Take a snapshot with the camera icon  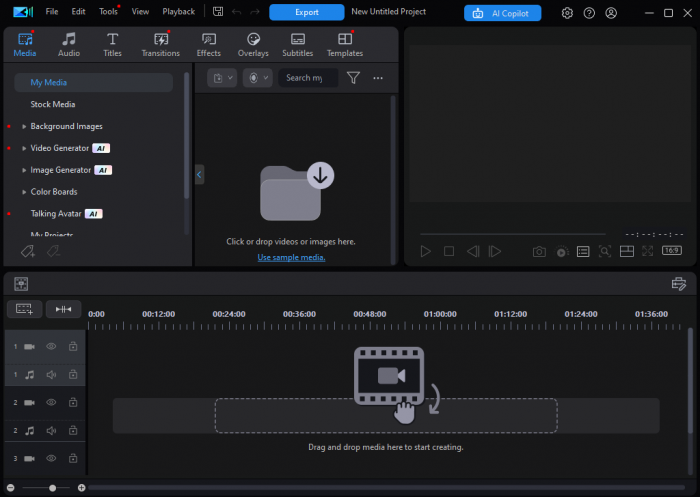(x=539, y=251)
